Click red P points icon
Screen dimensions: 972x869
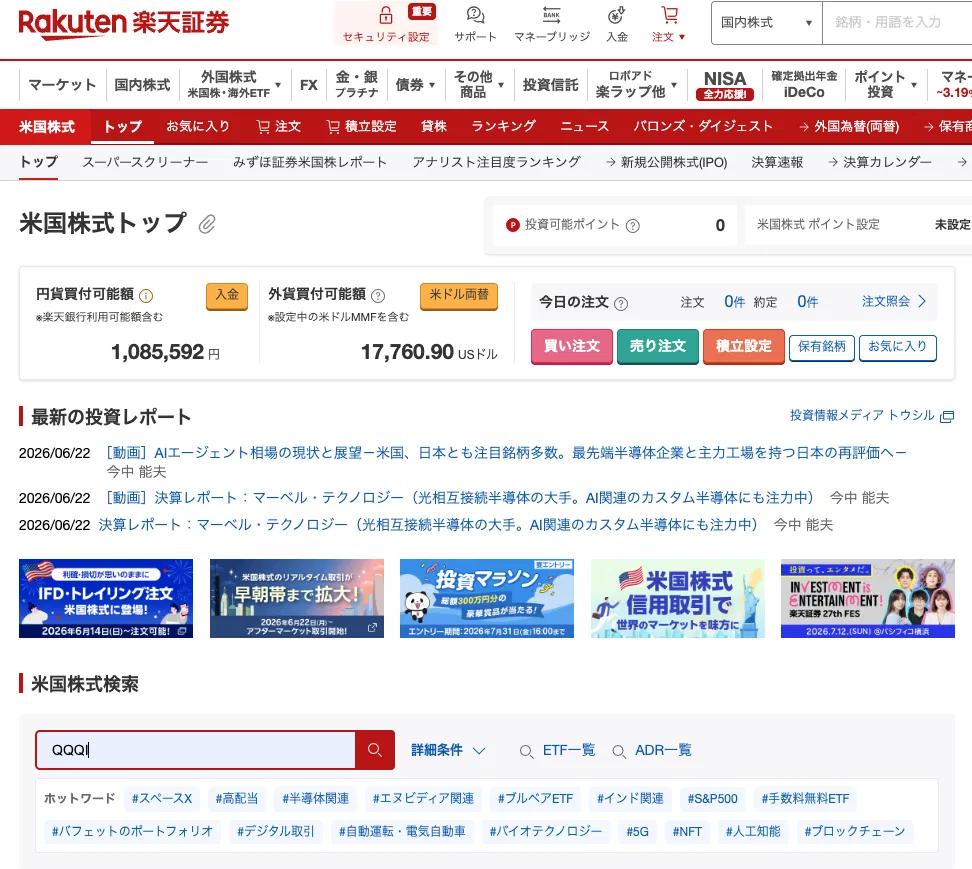pyautogui.click(x=513, y=225)
